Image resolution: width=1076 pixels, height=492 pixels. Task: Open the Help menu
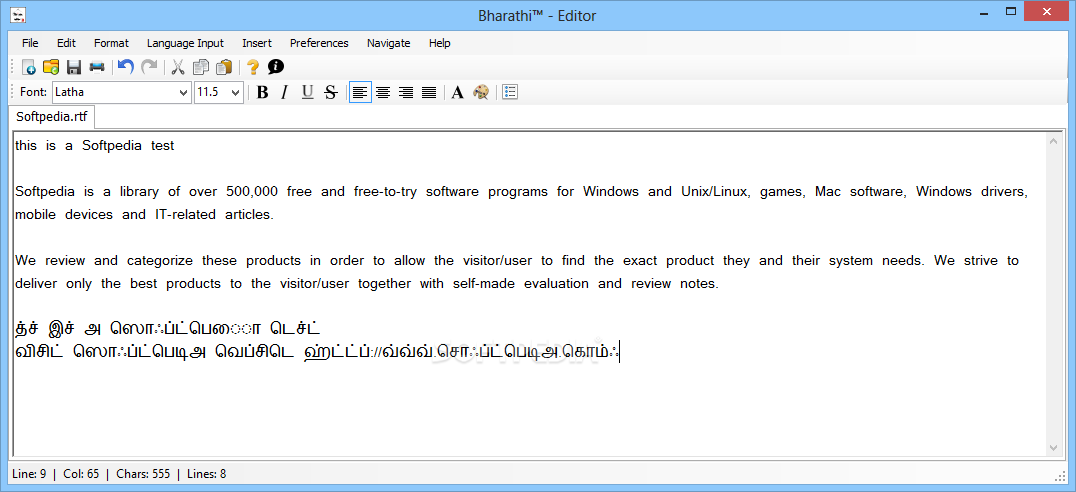coord(440,43)
